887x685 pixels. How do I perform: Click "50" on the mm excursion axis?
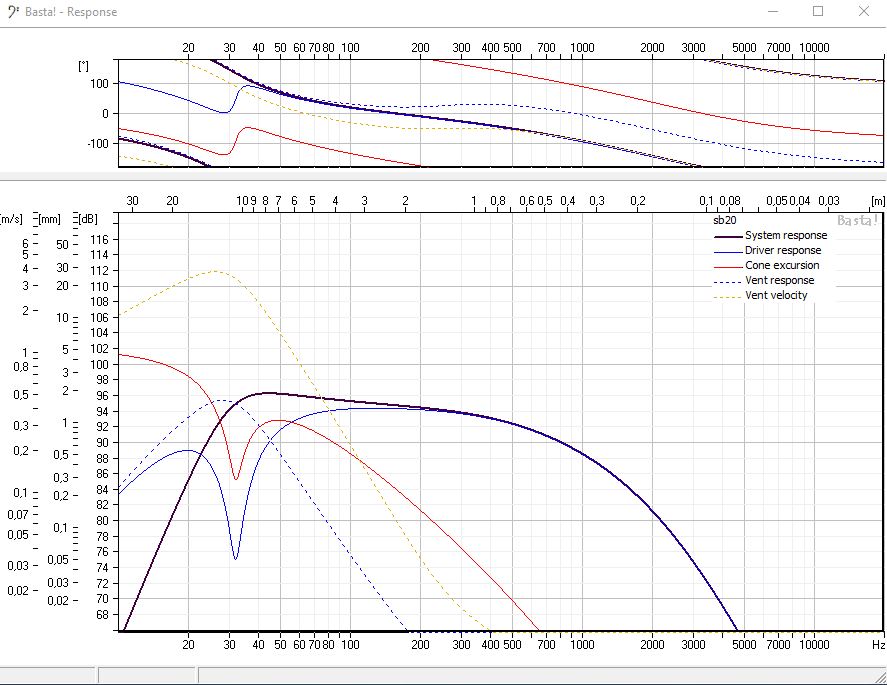click(62, 244)
